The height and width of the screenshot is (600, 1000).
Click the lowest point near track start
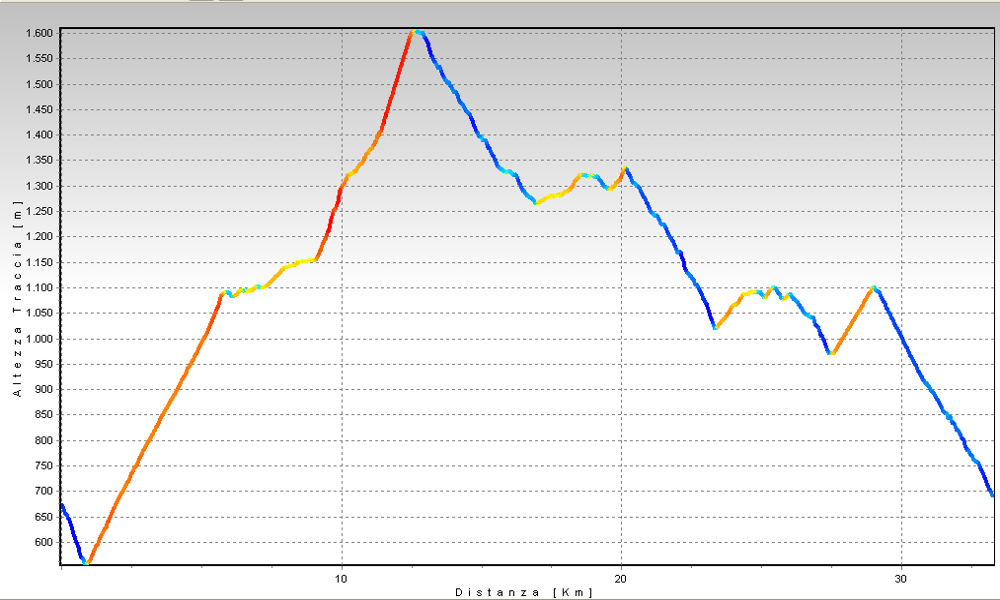click(86, 563)
